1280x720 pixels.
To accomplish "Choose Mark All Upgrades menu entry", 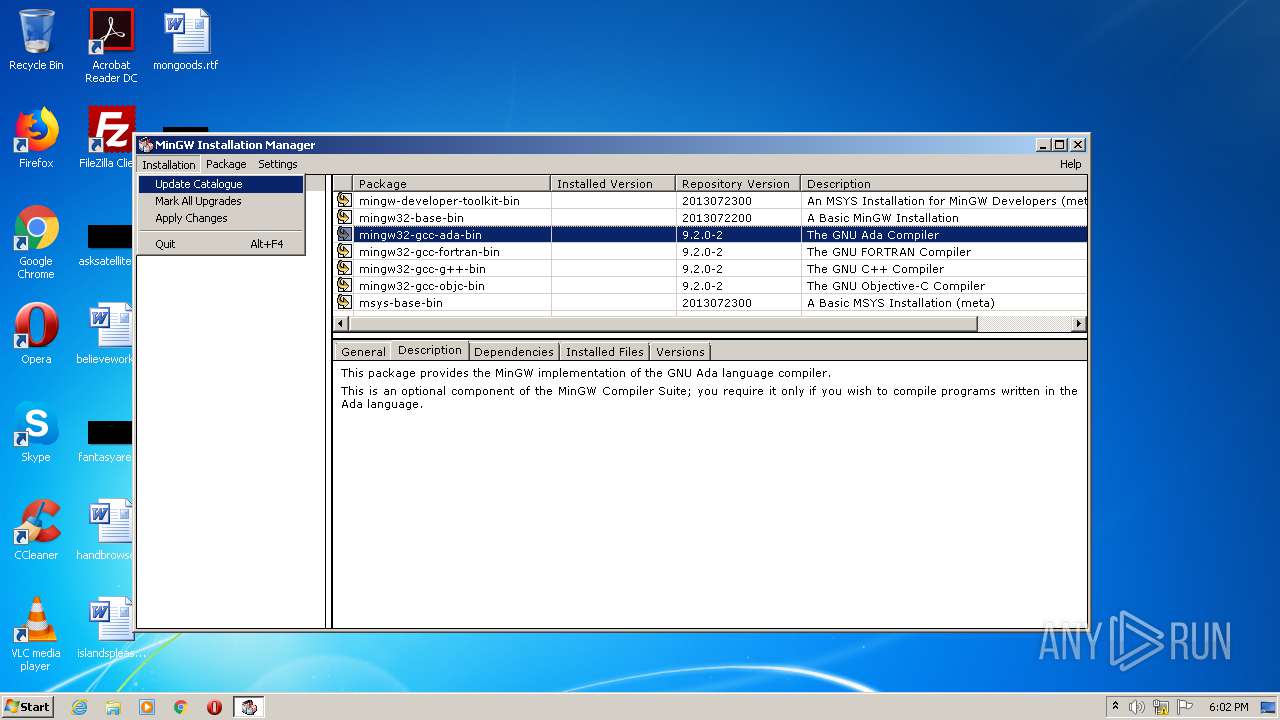I will (x=221, y=201).
